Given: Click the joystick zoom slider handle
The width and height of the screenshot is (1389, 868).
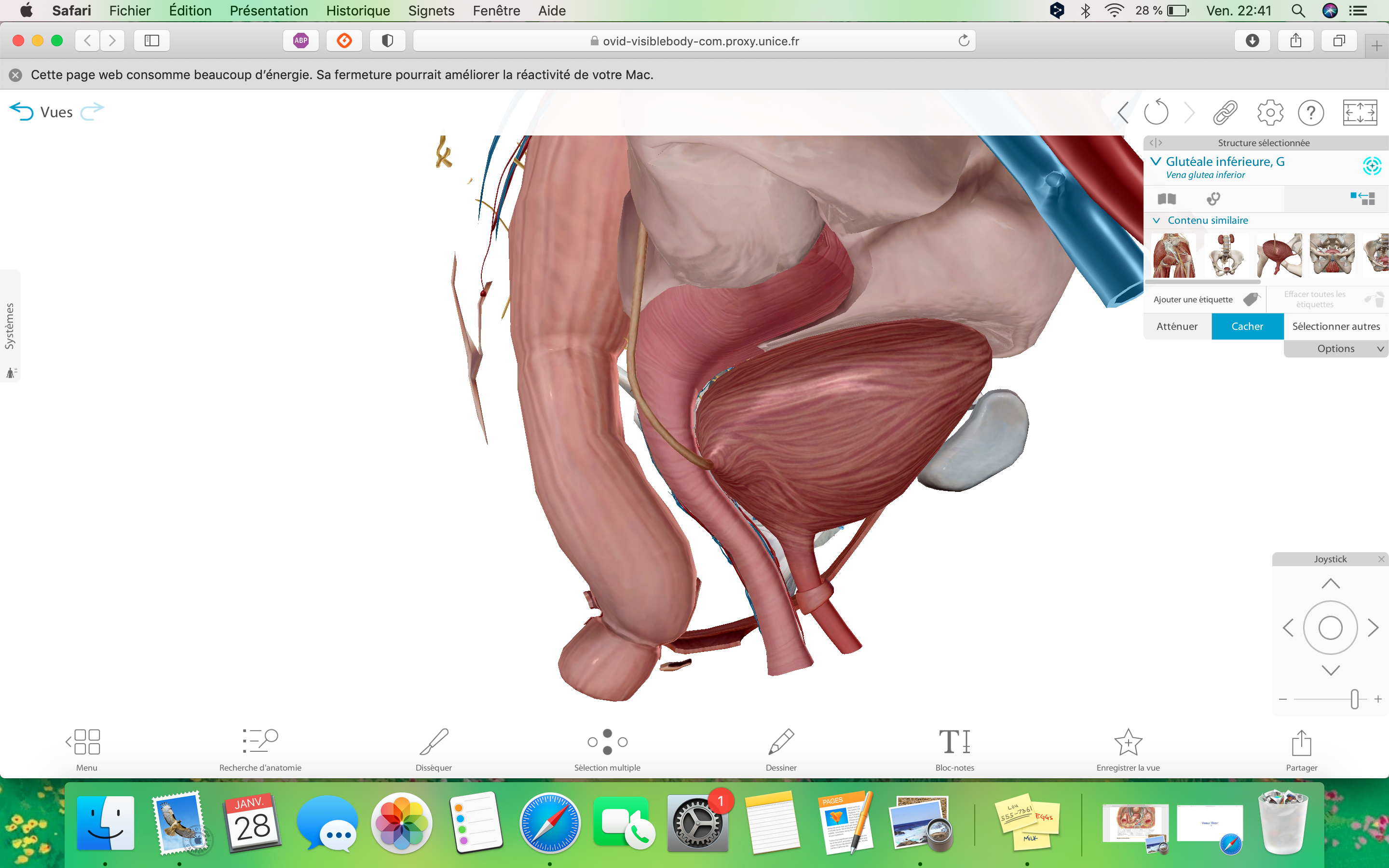Looking at the screenshot, I should [1354, 699].
